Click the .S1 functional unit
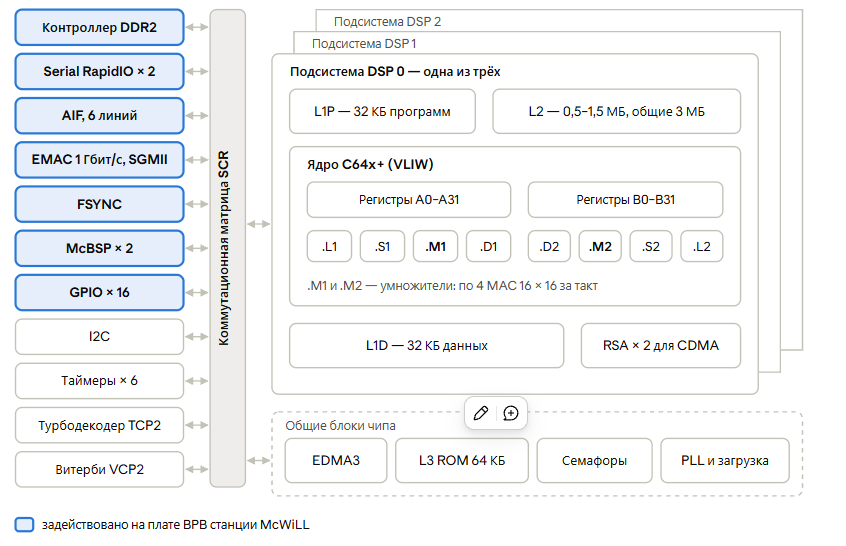 click(x=382, y=247)
